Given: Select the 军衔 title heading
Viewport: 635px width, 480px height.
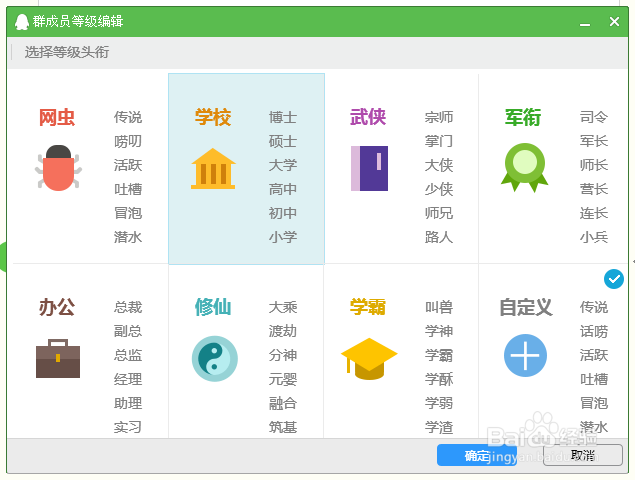Looking at the screenshot, I should [523, 117].
